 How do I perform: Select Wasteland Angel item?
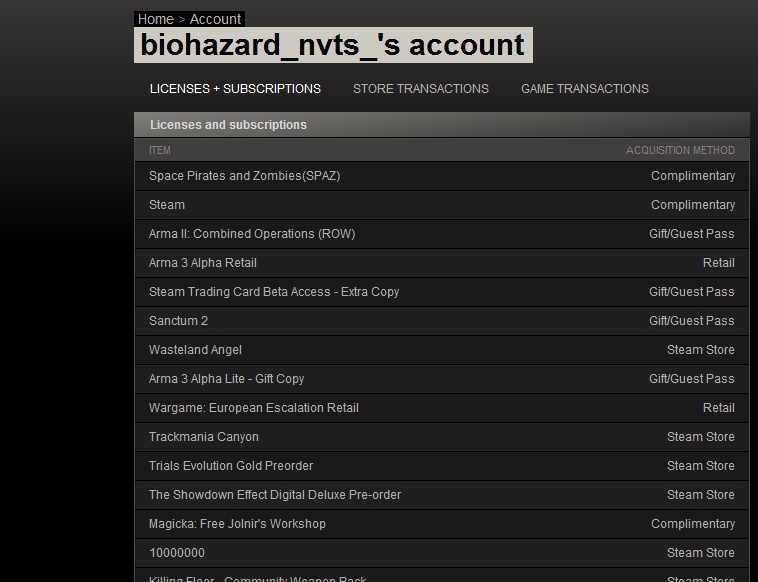point(195,350)
